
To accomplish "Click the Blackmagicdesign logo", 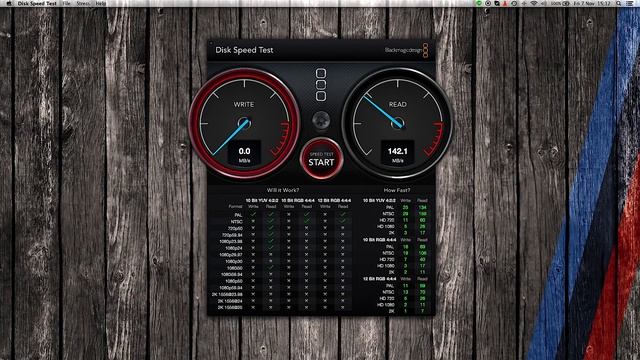I will (x=406, y=50).
